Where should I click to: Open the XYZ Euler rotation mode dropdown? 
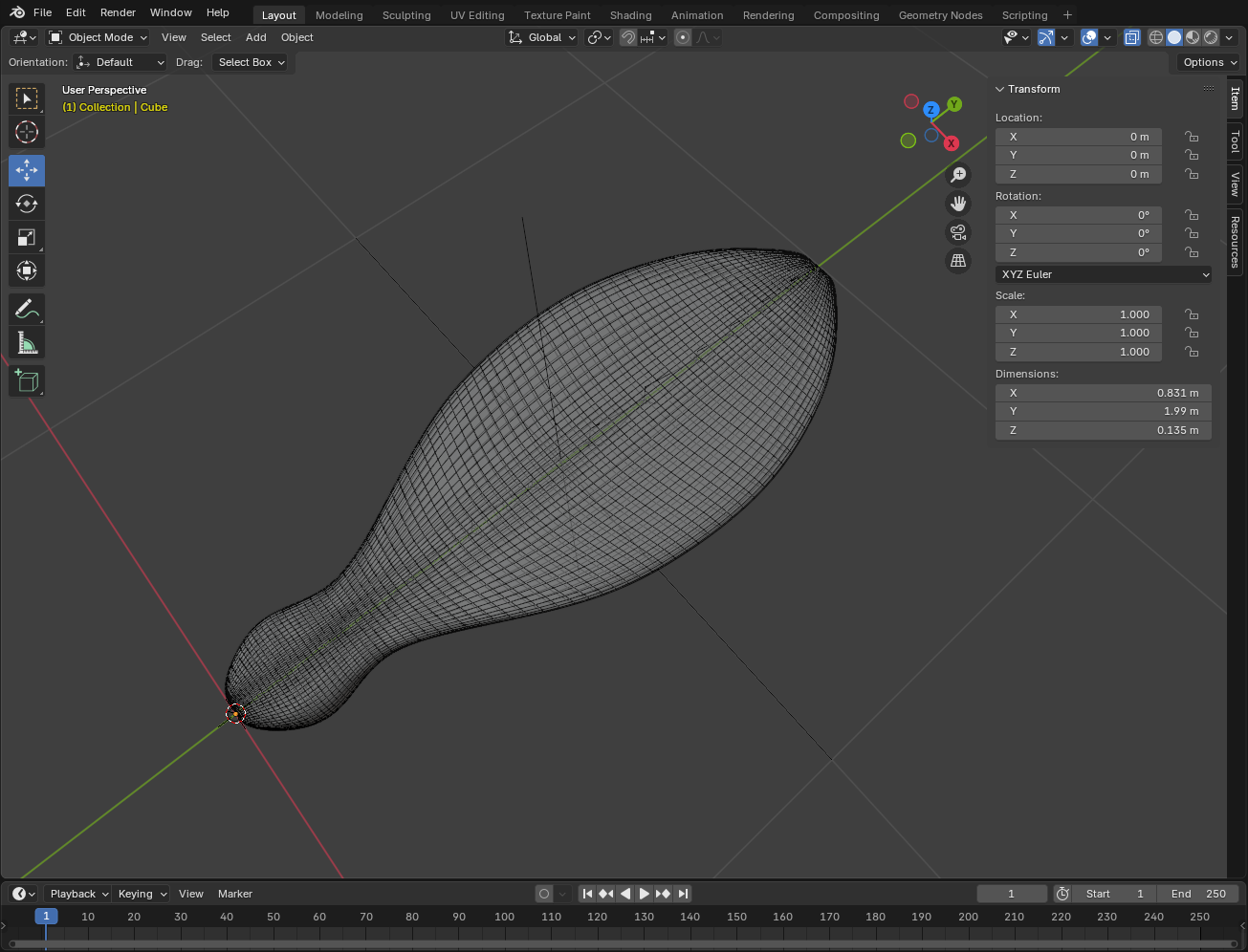(x=1104, y=274)
